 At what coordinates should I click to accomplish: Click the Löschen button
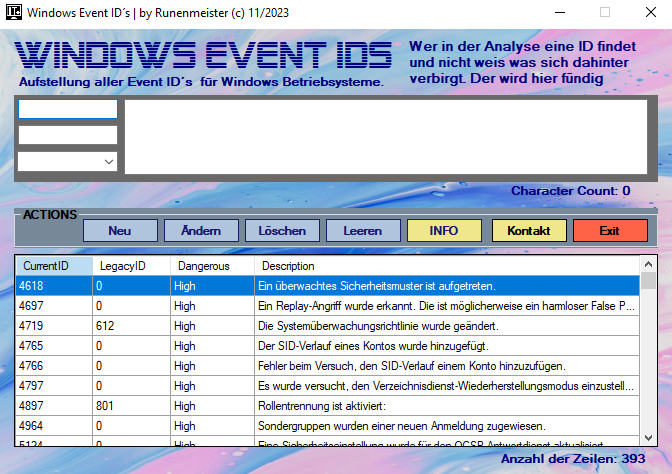[x=282, y=231]
